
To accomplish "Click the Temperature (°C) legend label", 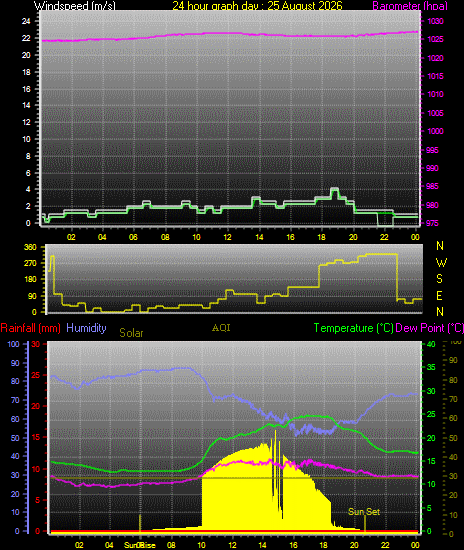I will point(354,328).
